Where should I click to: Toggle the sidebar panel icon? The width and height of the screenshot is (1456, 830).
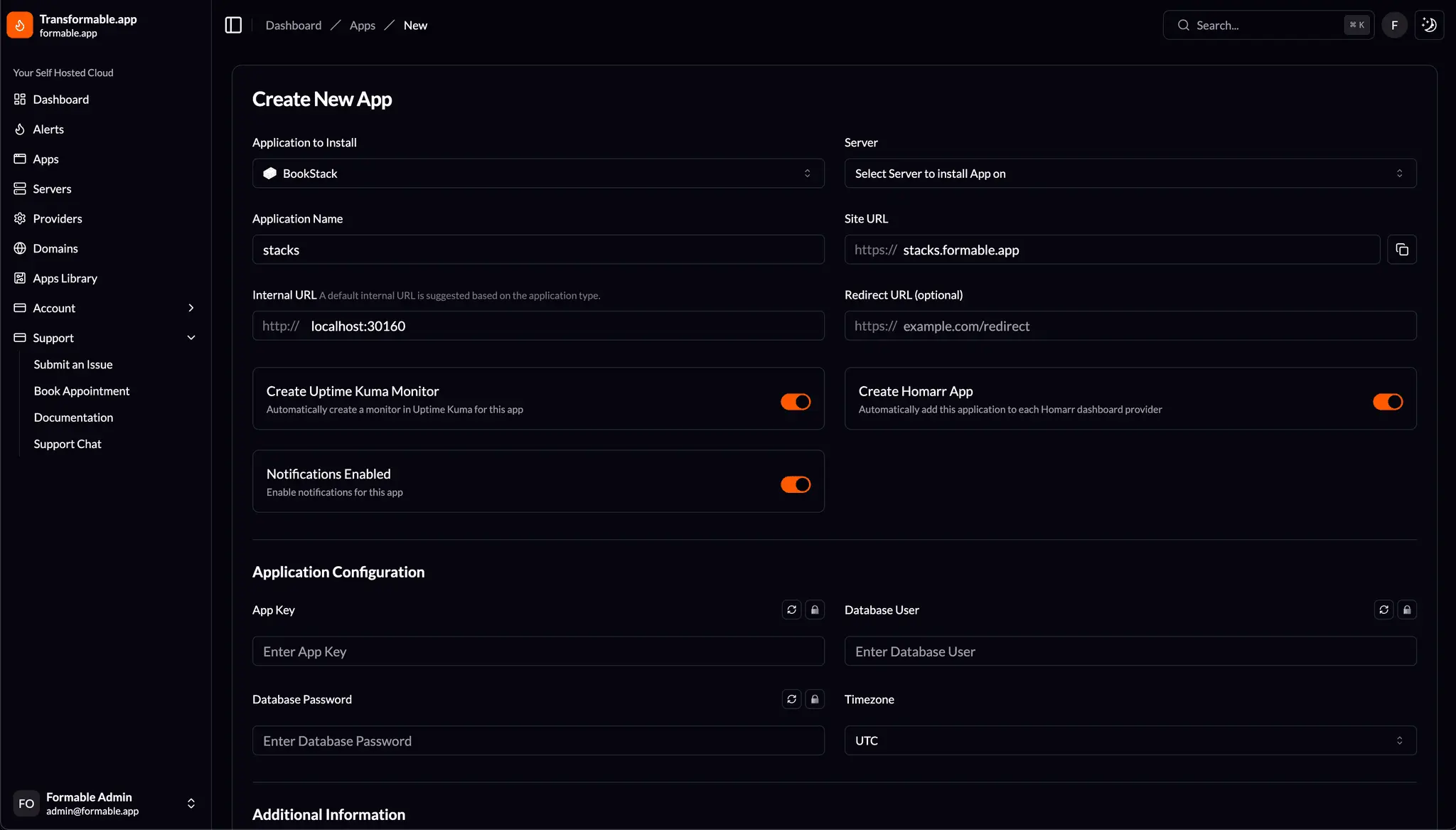233,25
